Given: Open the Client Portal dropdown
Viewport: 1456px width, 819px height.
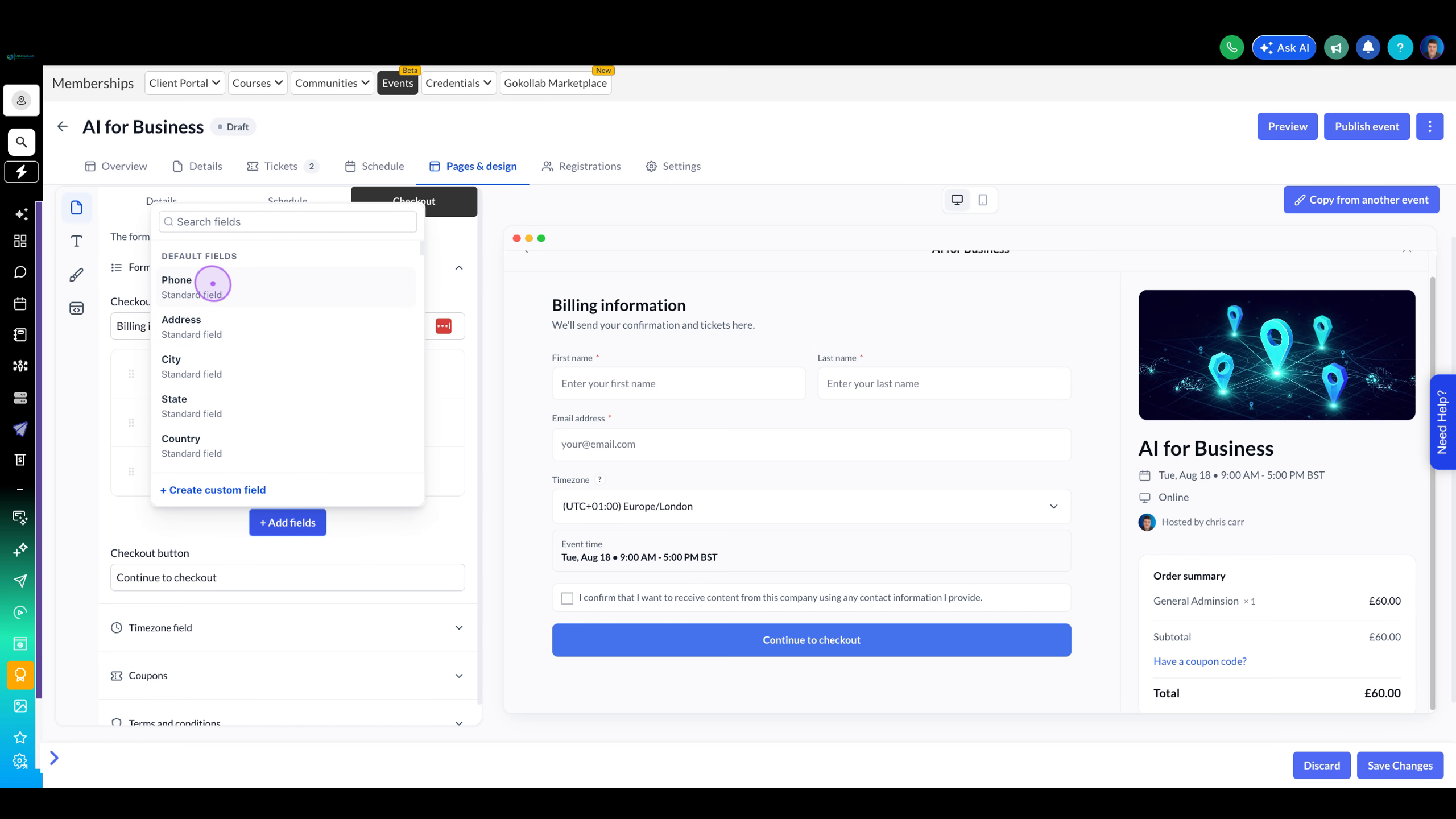Looking at the screenshot, I should pos(184,84).
